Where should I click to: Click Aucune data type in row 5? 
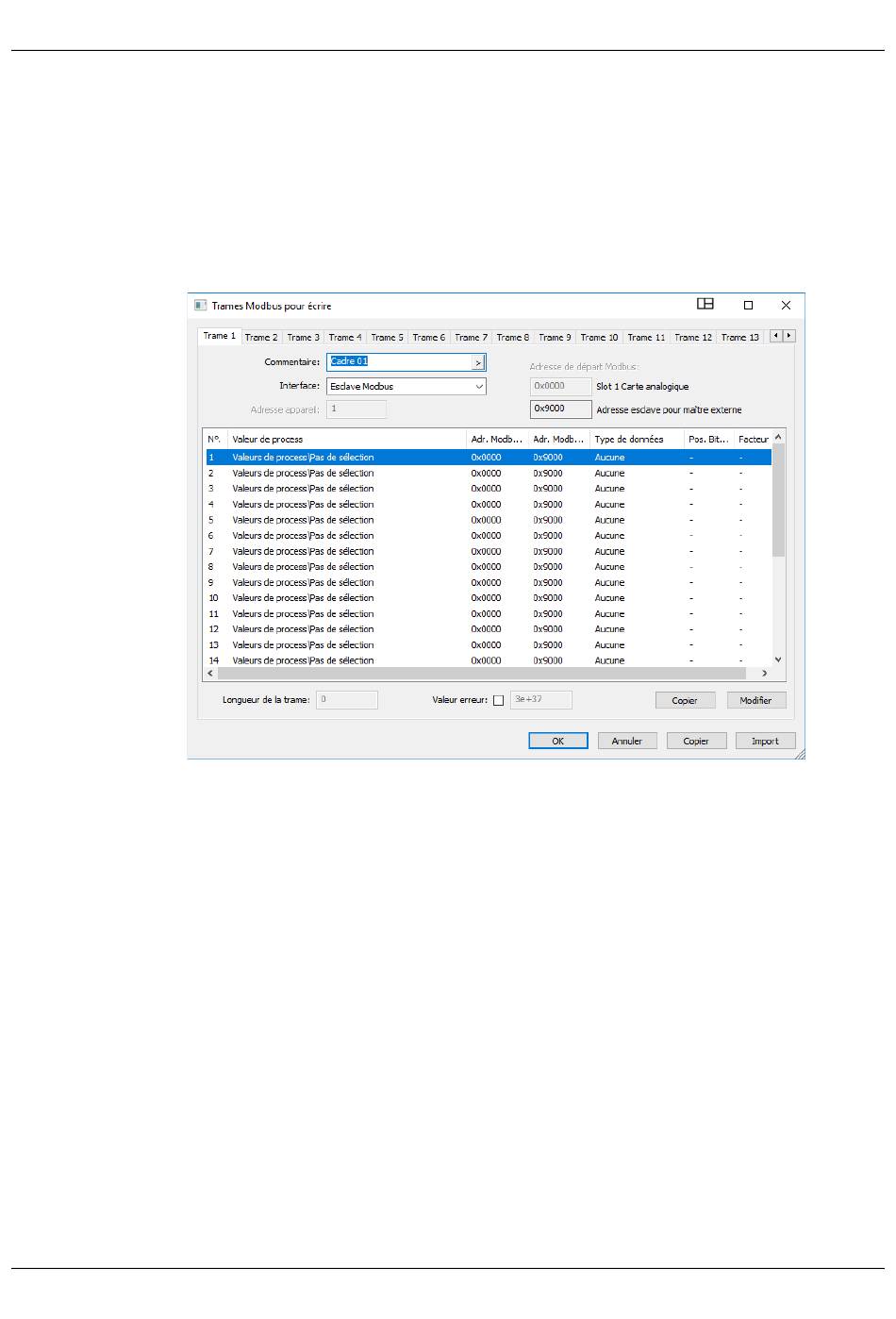click(x=609, y=520)
